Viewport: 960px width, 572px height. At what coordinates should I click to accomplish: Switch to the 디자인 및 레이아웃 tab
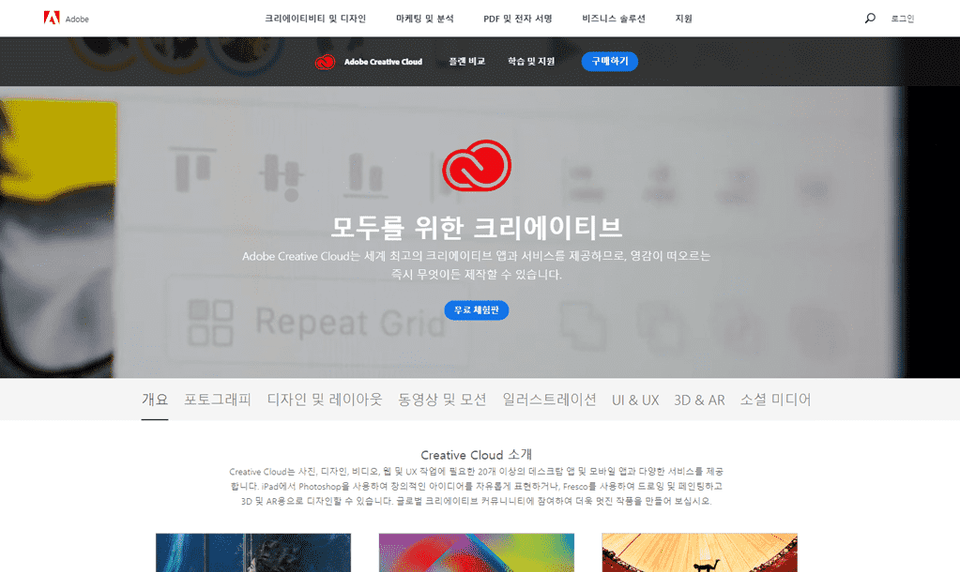324,399
